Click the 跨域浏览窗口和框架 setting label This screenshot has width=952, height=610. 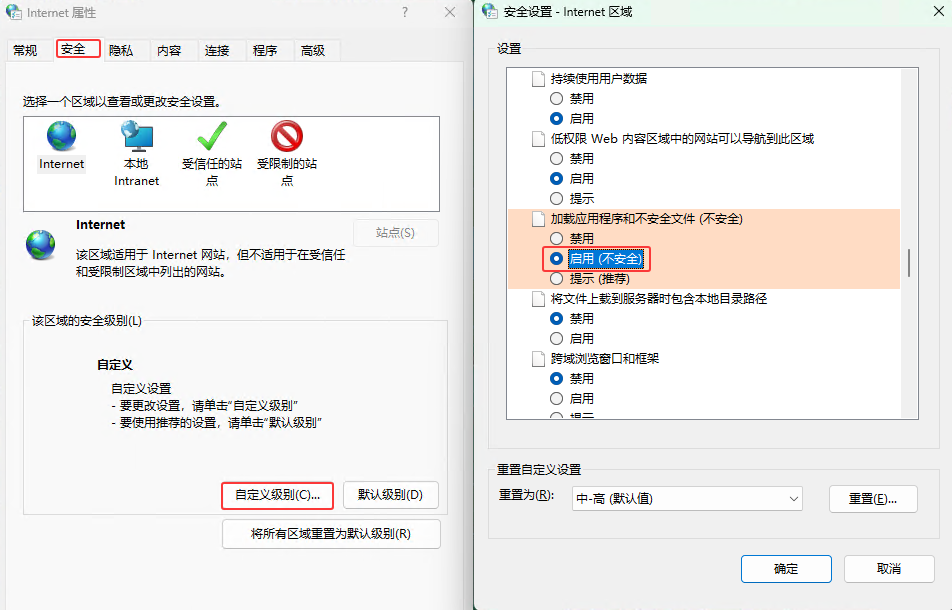pos(605,359)
